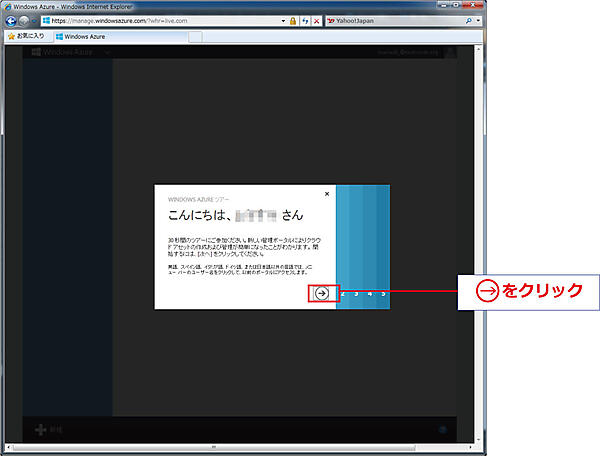Jump to tour step 3
This screenshot has height=456, width=600.
356,294
